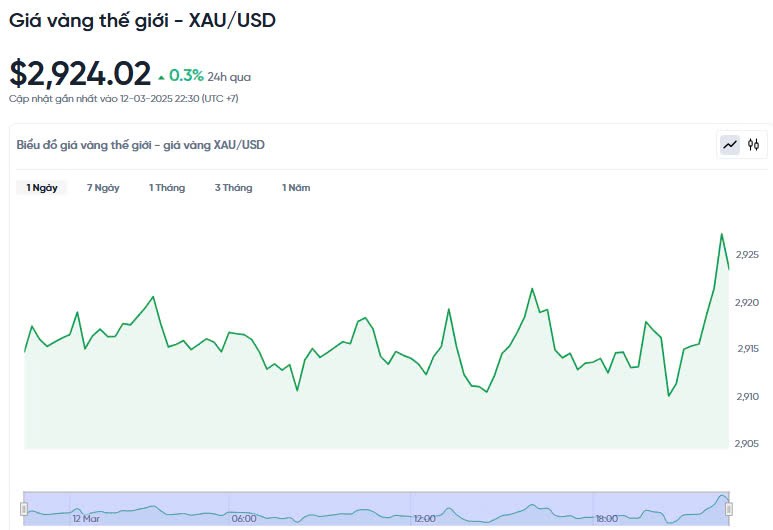Click the green up-arrow next to 0.3%
The height and width of the screenshot is (530, 773).
tap(161, 76)
